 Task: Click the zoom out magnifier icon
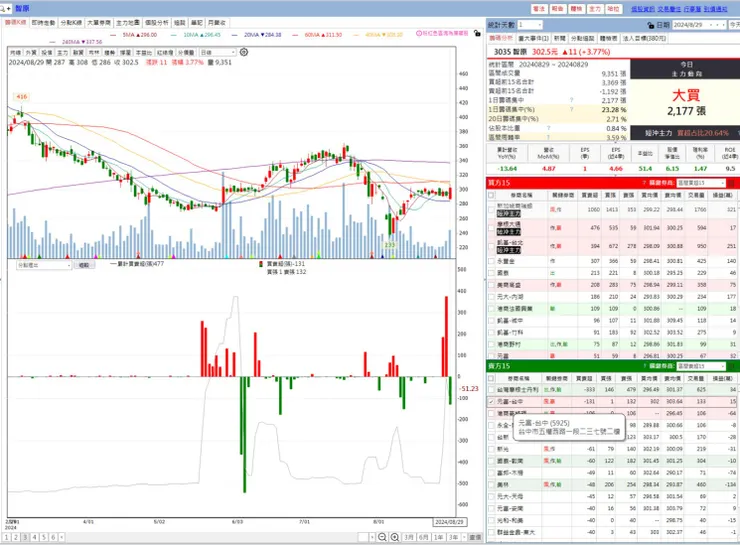tap(382, 537)
